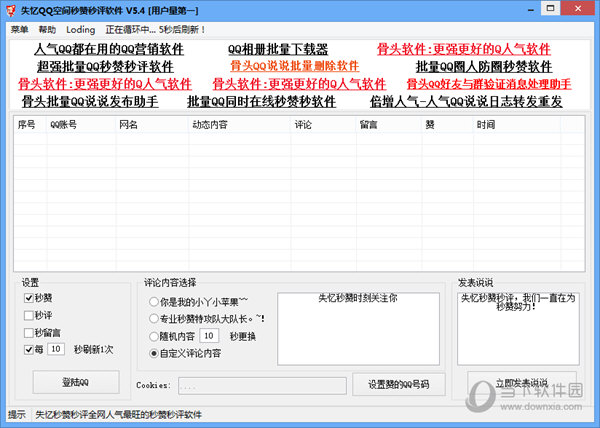Image resolution: width=600 pixels, height=428 pixels.
Task: Click the 时间 column header
Action: (x=517, y=125)
